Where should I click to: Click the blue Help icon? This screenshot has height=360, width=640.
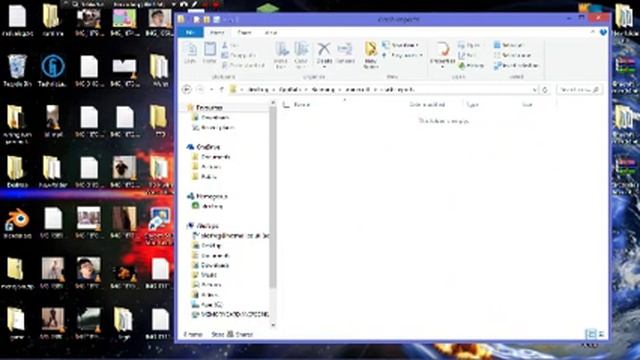(603, 32)
